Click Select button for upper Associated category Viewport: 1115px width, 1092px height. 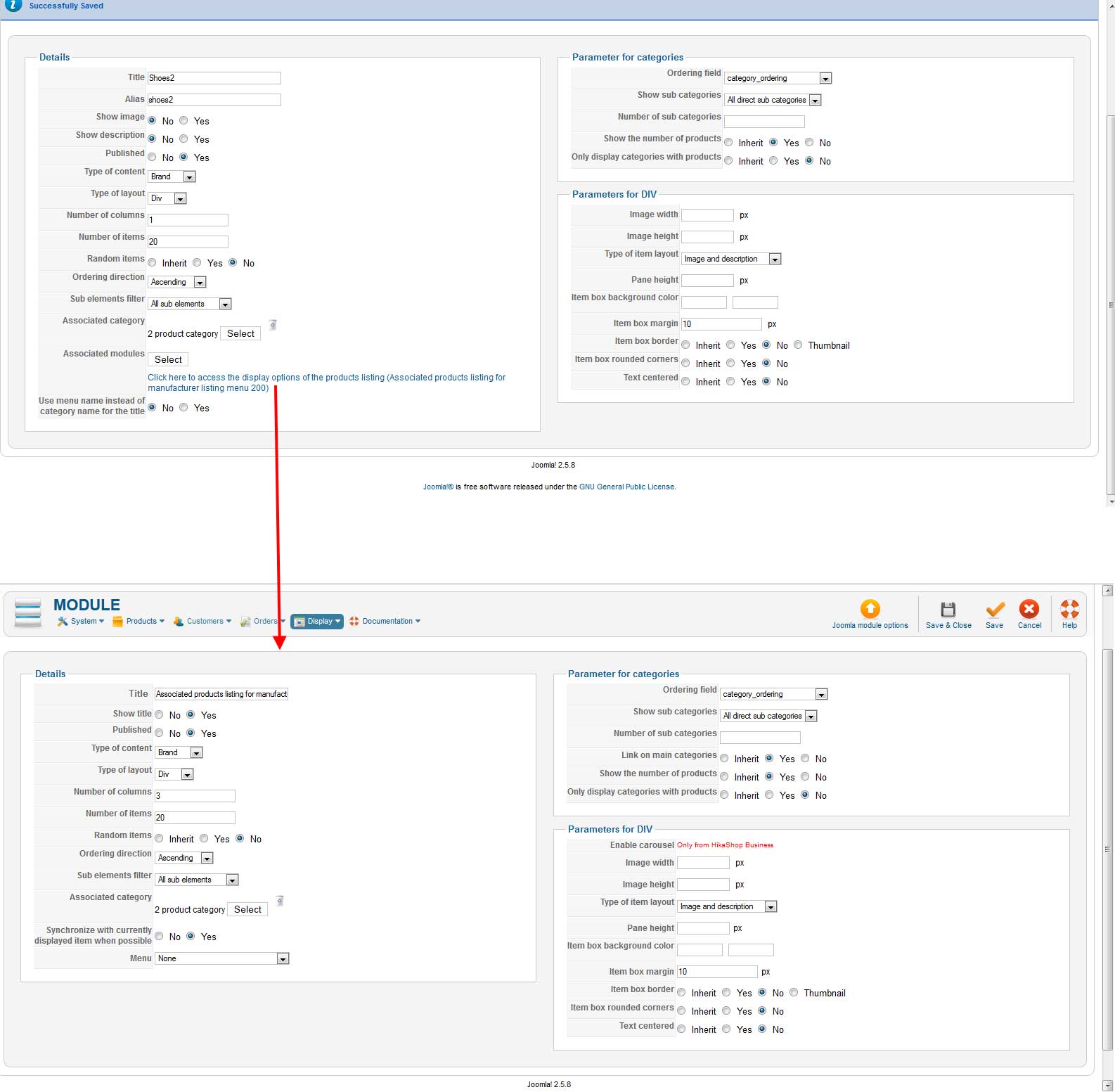tap(240, 333)
